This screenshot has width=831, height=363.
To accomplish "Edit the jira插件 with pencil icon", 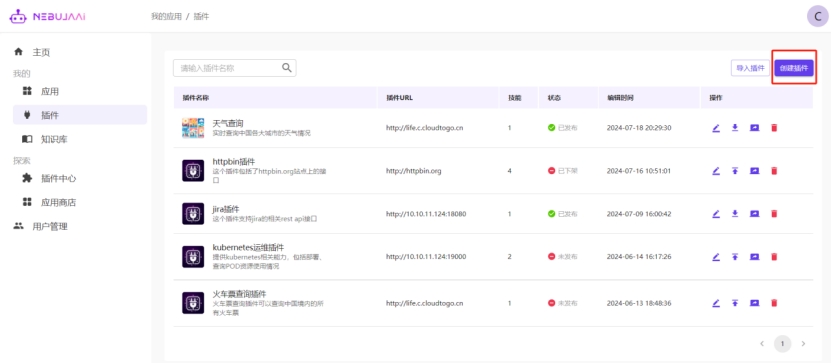I will tap(716, 214).
